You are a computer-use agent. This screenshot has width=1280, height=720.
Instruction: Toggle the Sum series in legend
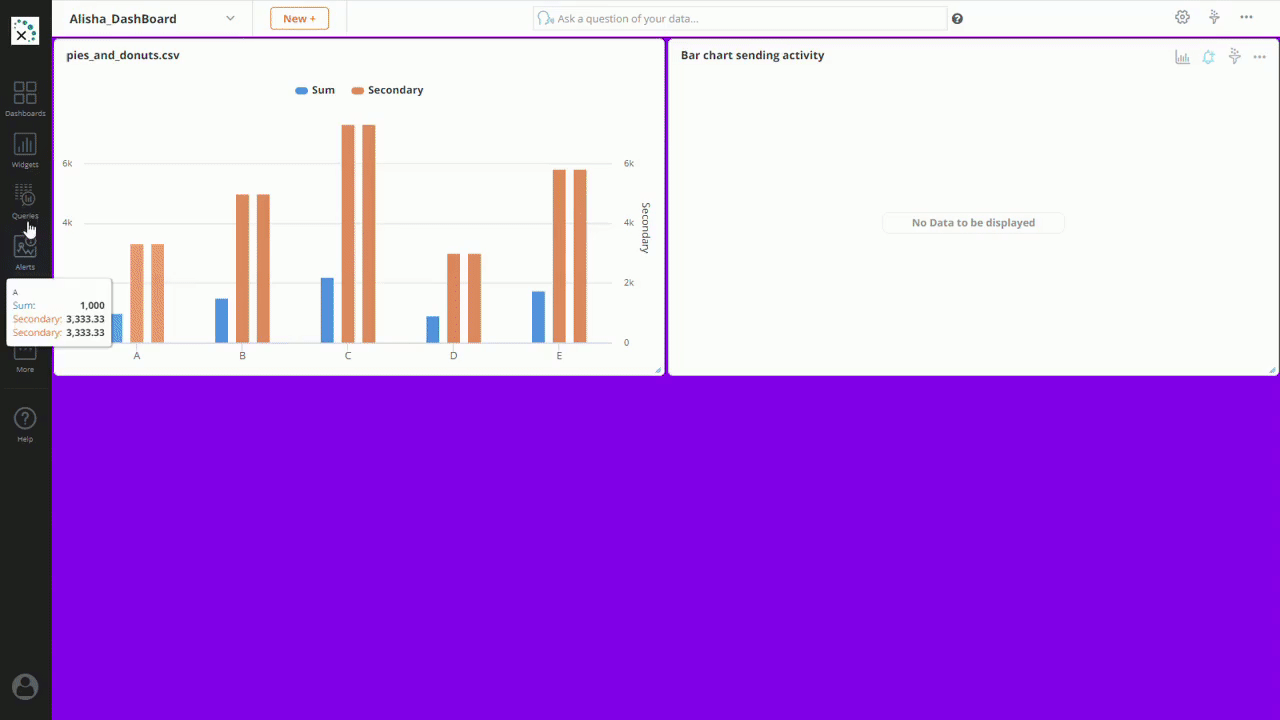tap(315, 90)
